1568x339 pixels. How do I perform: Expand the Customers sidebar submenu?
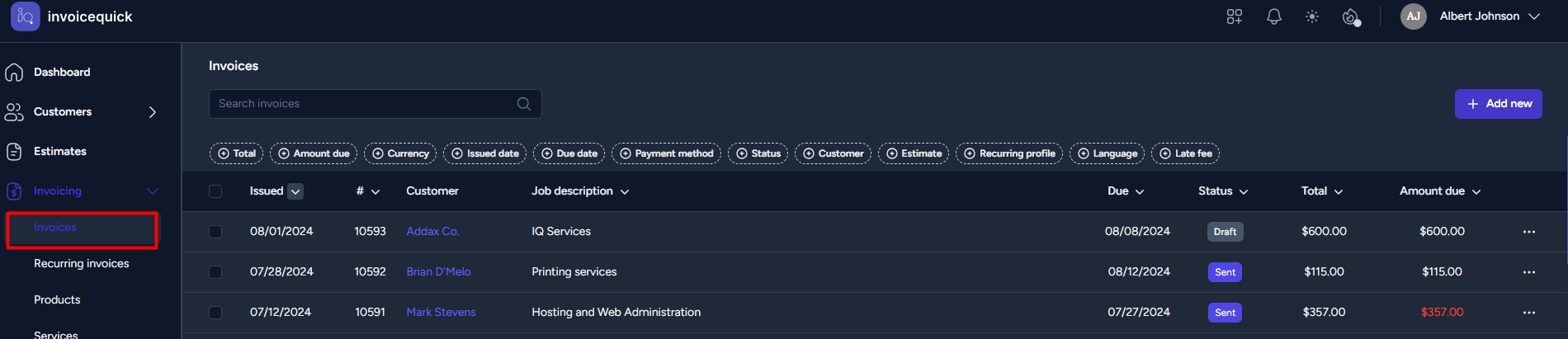[x=153, y=112]
